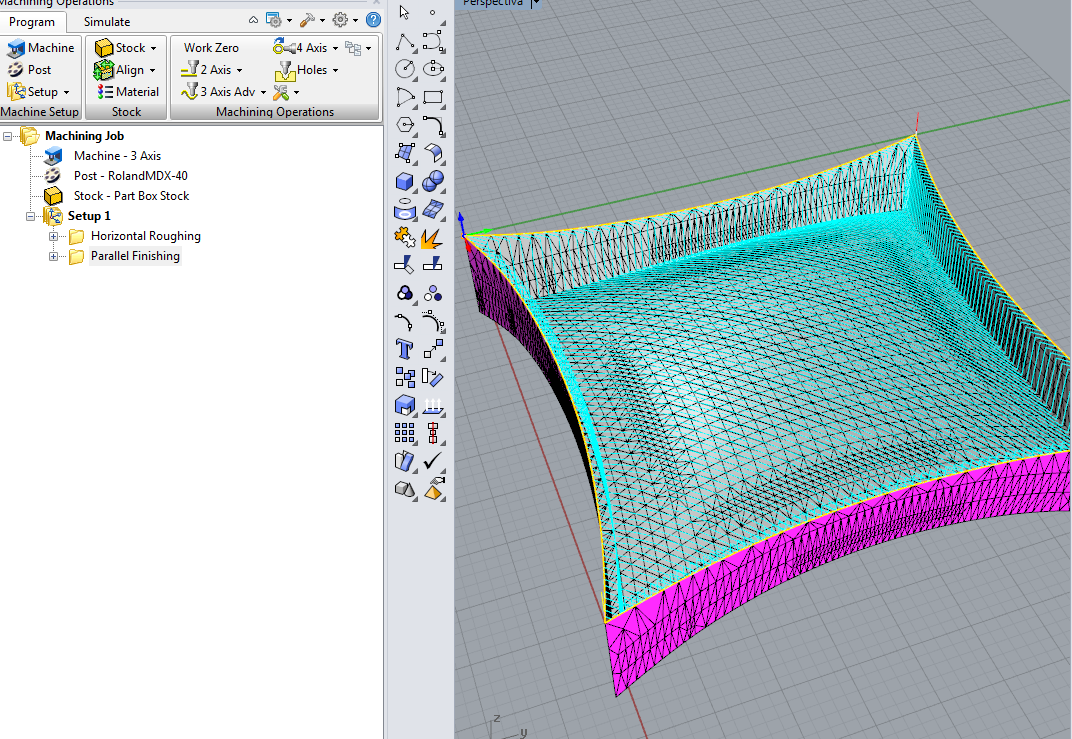Click the Post button

(x=29, y=70)
